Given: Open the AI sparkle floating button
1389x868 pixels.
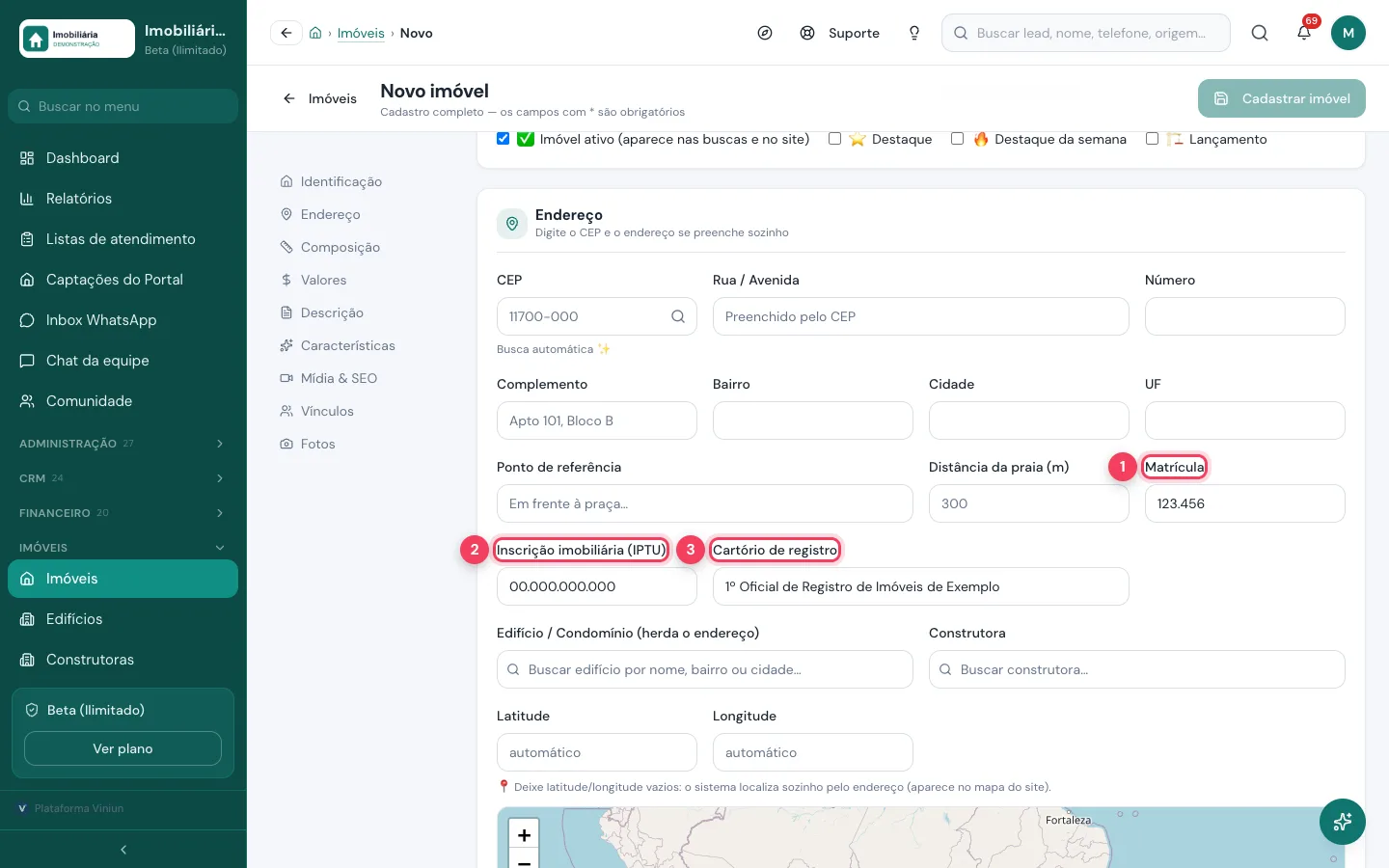Looking at the screenshot, I should tap(1343, 822).
